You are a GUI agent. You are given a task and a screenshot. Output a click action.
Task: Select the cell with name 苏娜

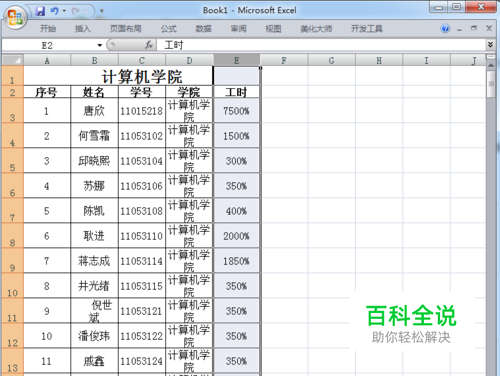(x=94, y=186)
